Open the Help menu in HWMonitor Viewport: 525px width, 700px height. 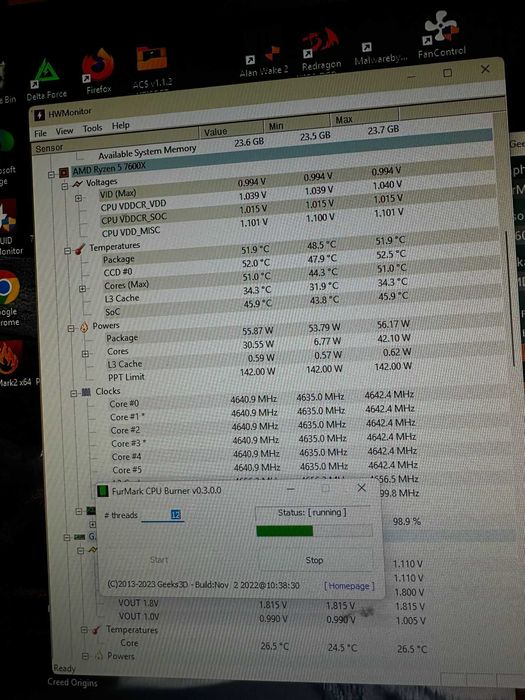[121, 126]
